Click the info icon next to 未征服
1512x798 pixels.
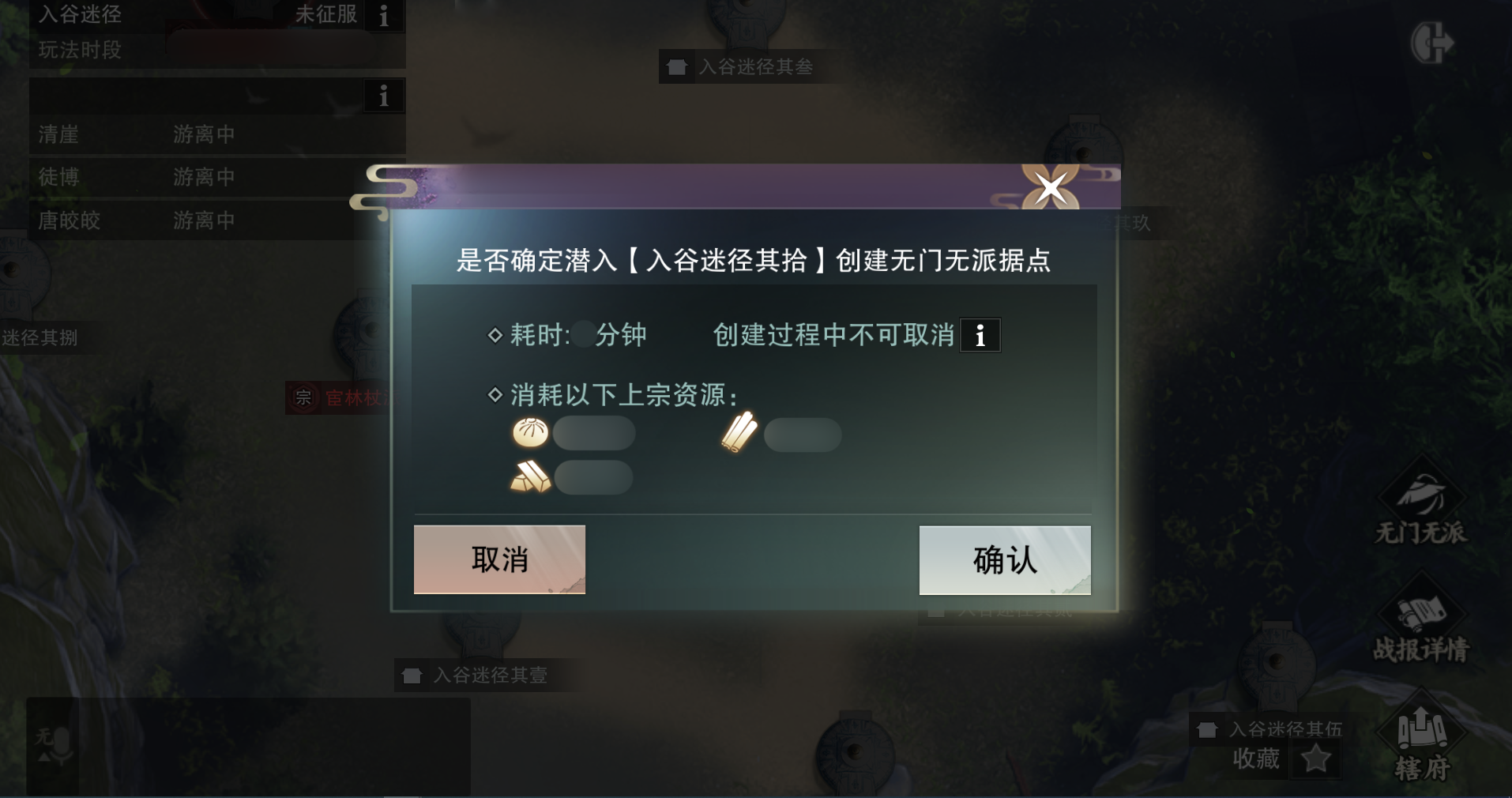tap(384, 15)
